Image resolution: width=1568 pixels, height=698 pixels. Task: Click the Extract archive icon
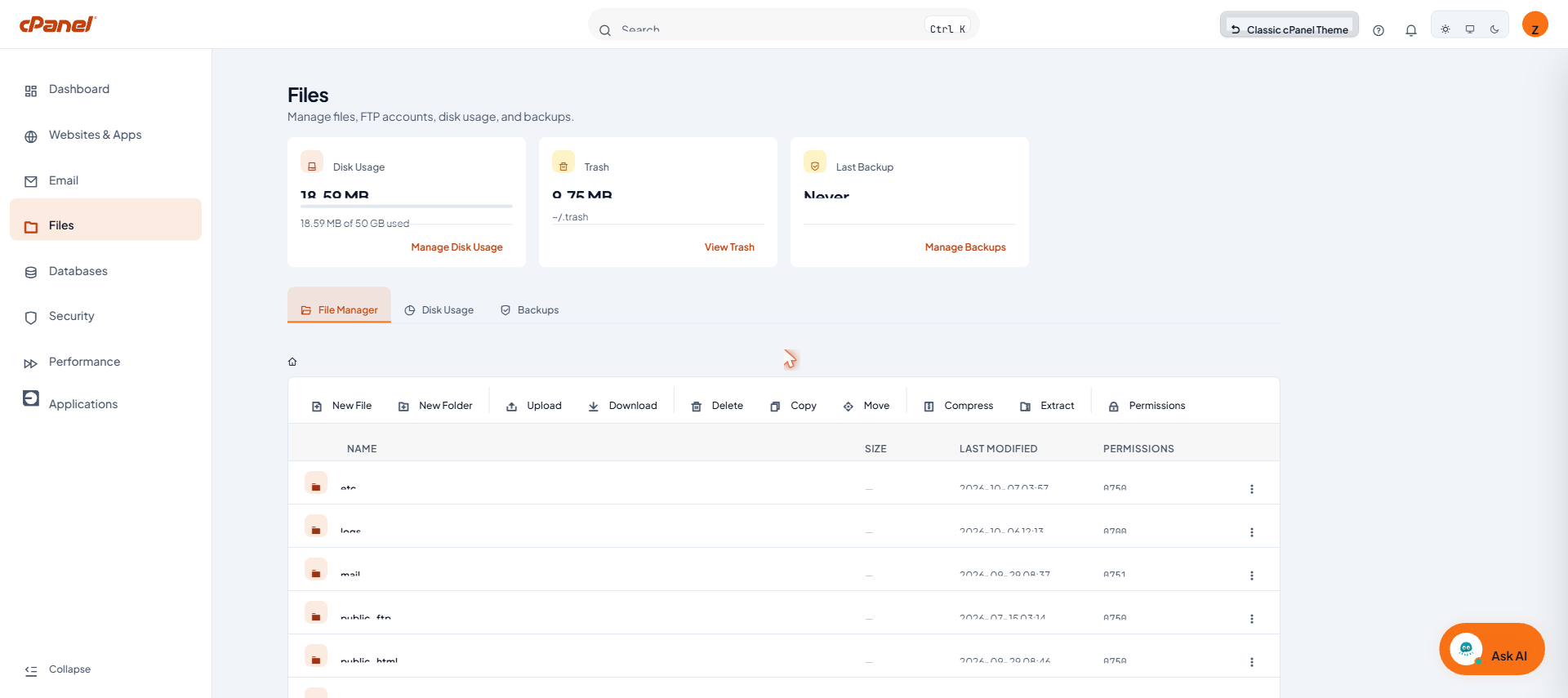pos(1025,407)
